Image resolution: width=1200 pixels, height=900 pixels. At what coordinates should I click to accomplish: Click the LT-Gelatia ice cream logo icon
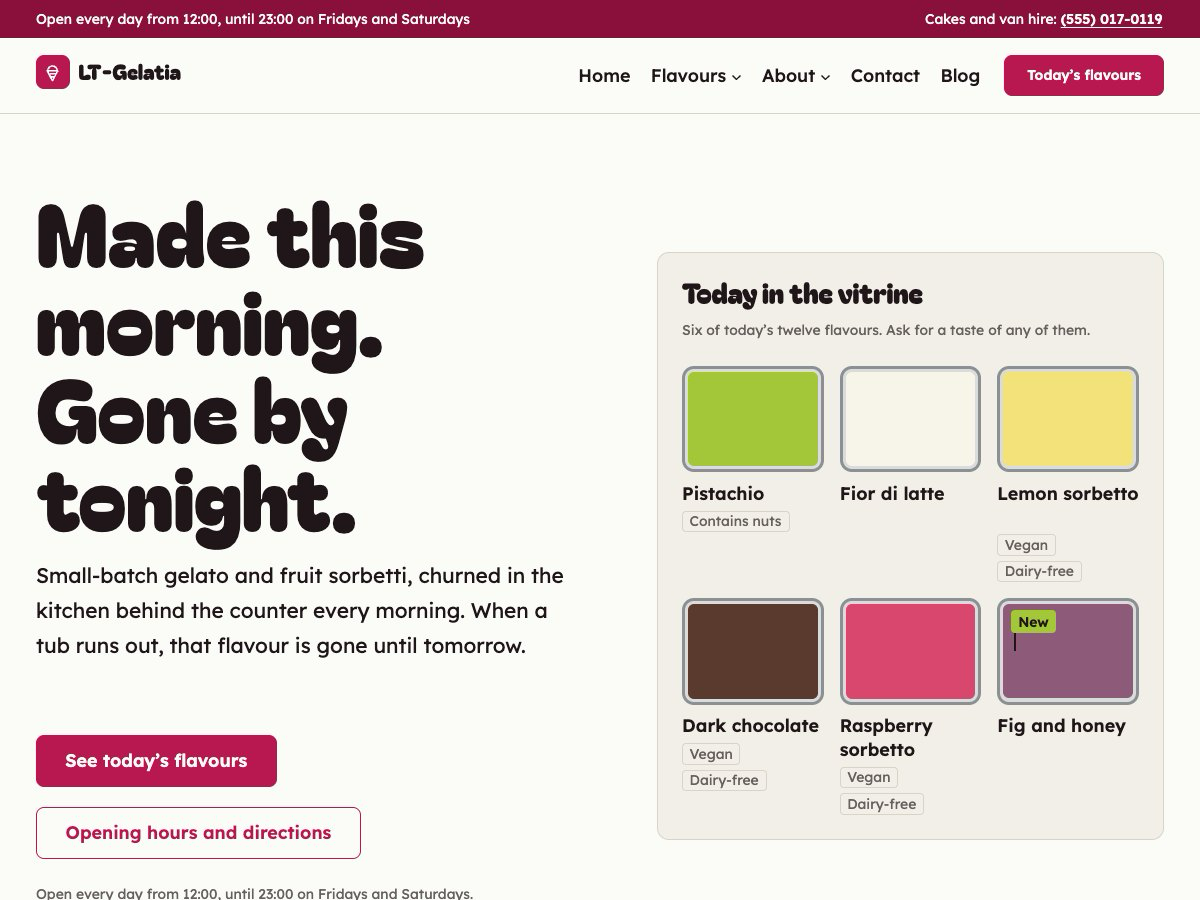(x=53, y=72)
